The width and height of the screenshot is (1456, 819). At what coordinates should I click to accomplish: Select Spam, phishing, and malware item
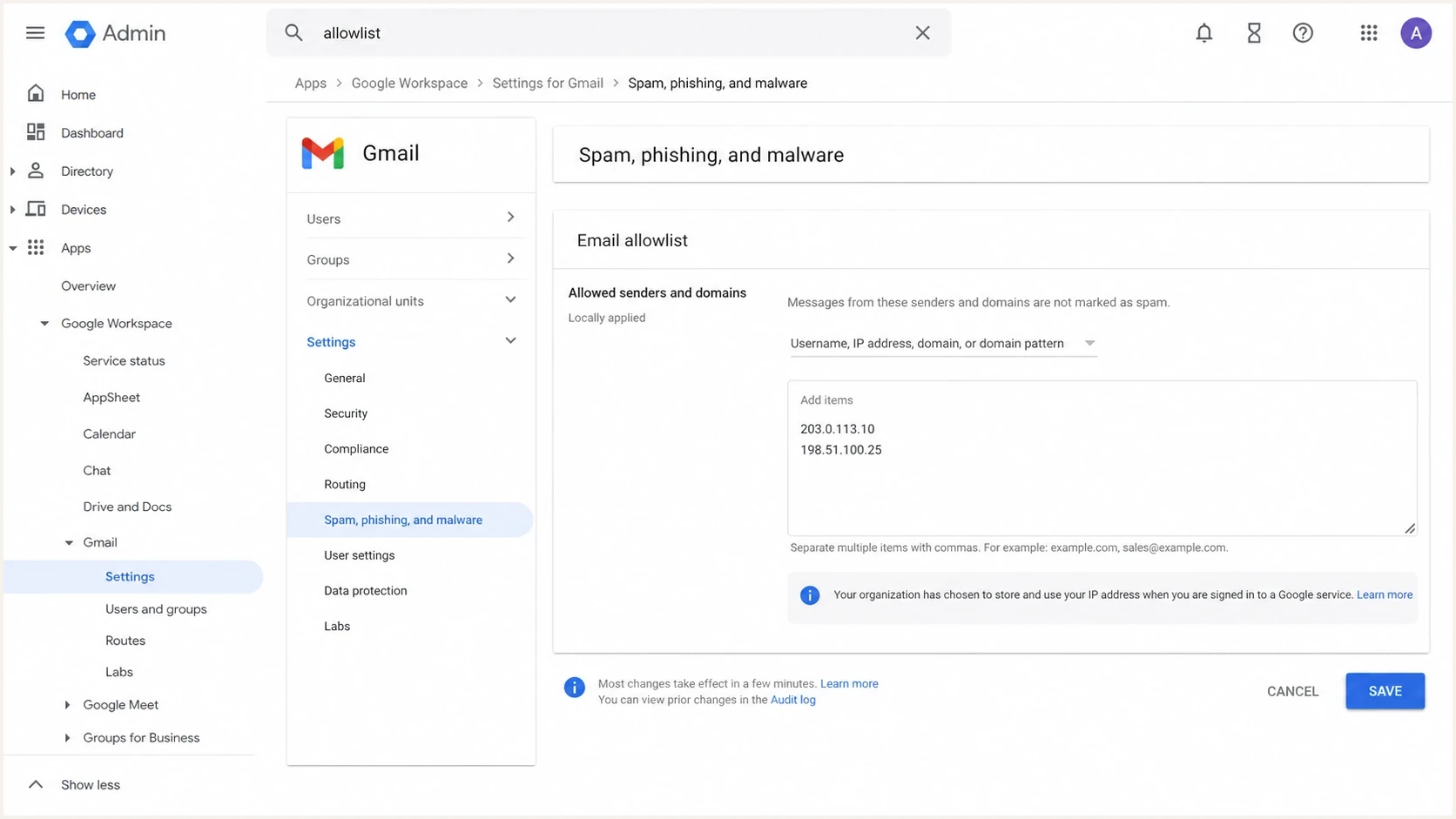409,520
